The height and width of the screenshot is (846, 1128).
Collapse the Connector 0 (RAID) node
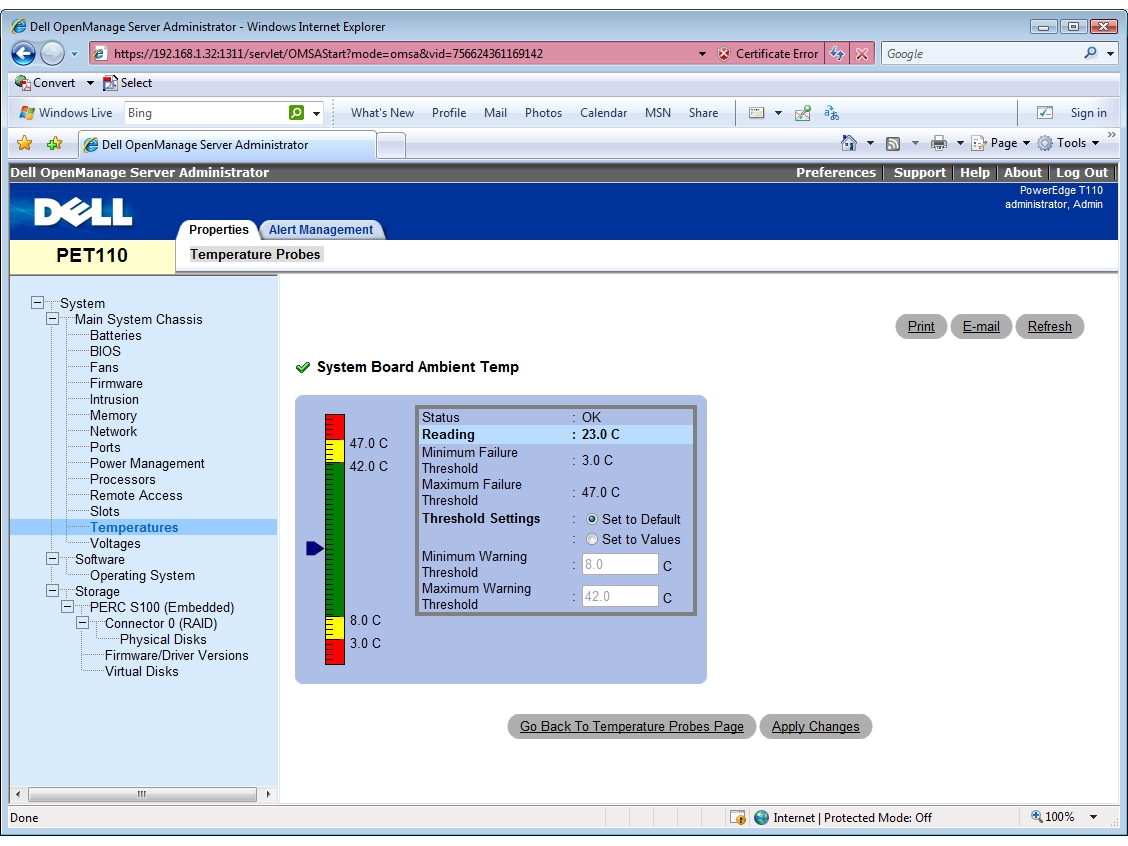[x=83, y=623]
